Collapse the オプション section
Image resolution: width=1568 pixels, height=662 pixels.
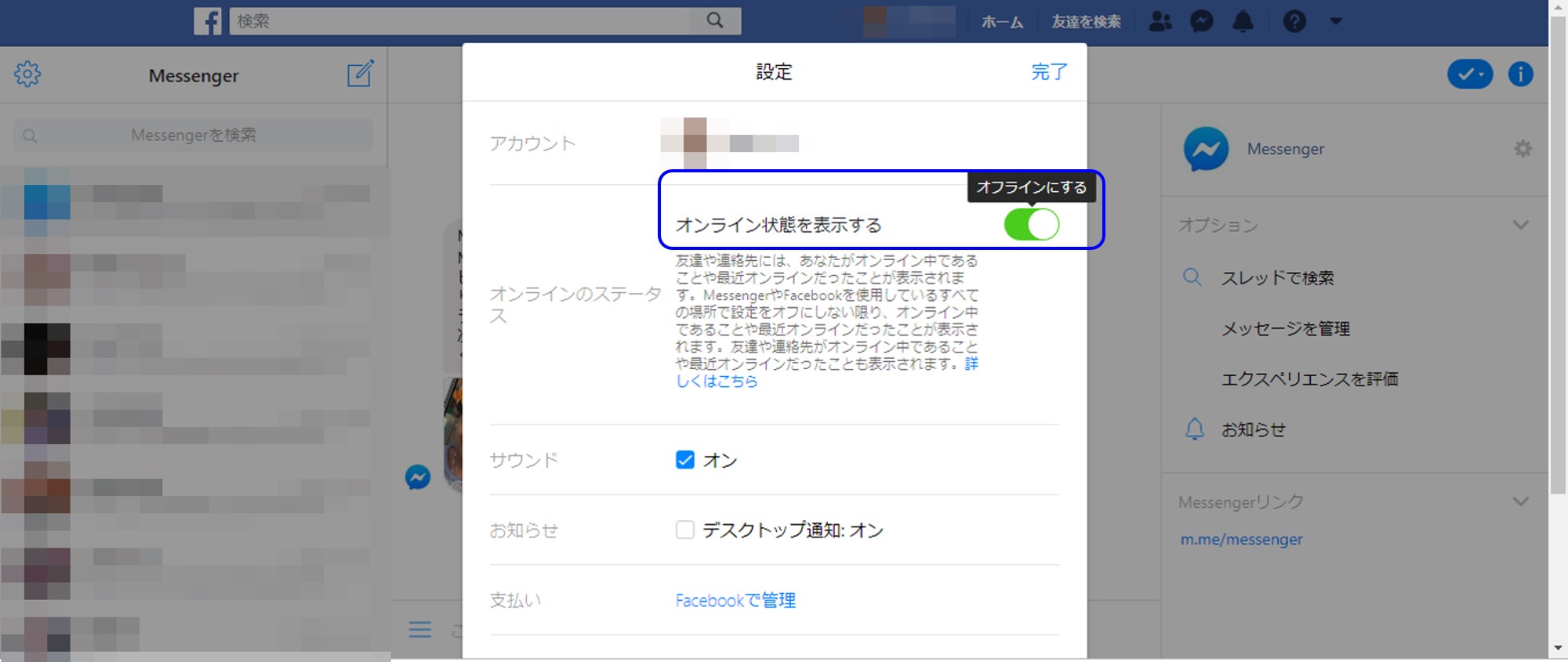click(x=1521, y=225)
